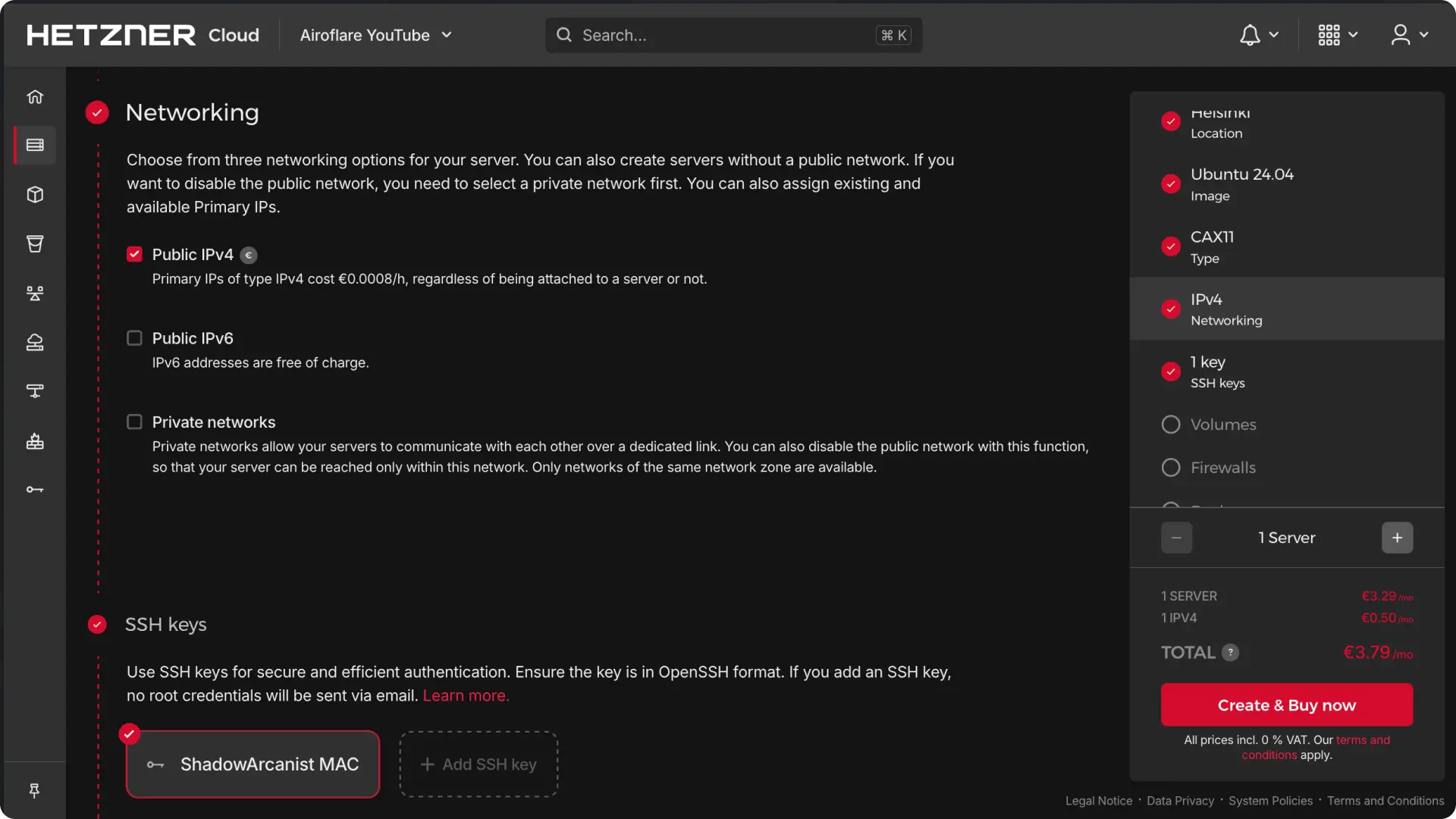Increase server count with plus button
The width and height of the screenshot is (1456, 819).
pos(1397,538)
